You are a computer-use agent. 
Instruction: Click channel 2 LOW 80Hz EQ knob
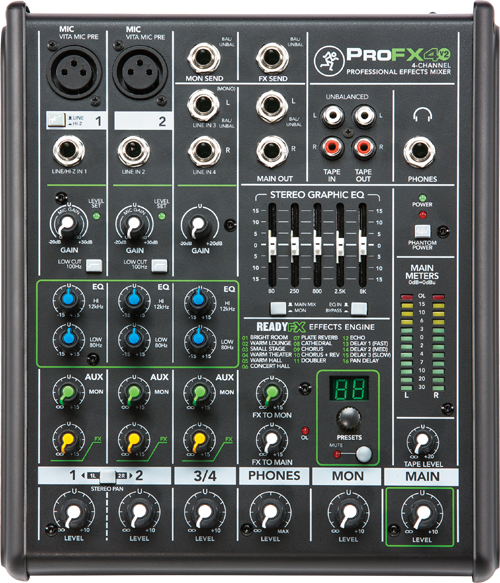(134, 338)
